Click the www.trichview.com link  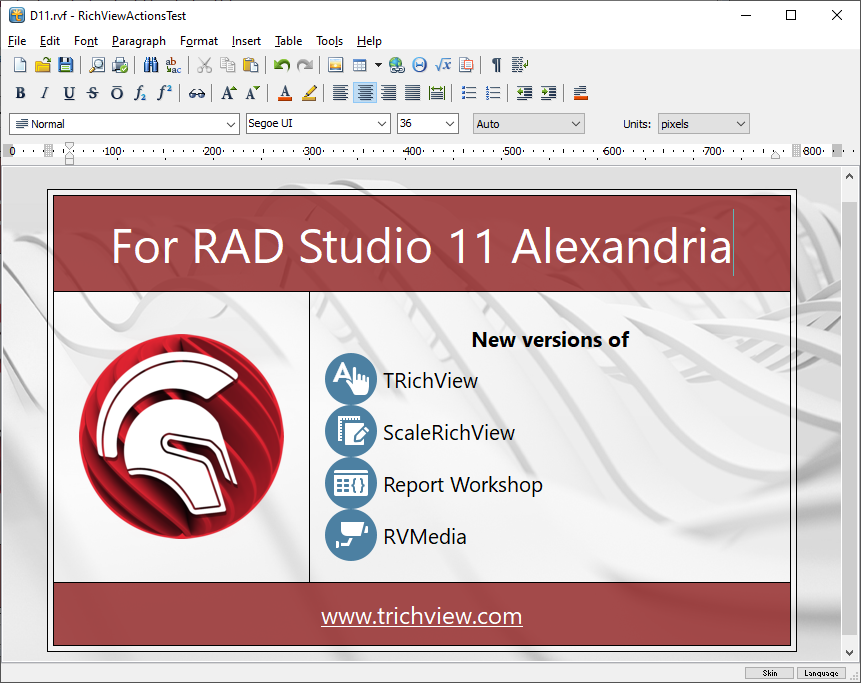pos(421,616)
